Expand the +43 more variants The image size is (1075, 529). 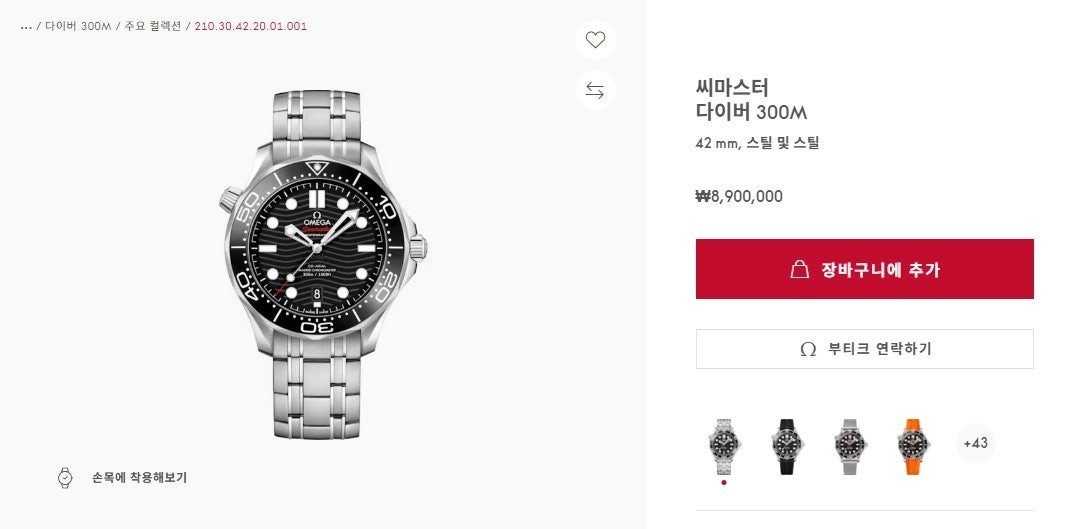[975, 442]
